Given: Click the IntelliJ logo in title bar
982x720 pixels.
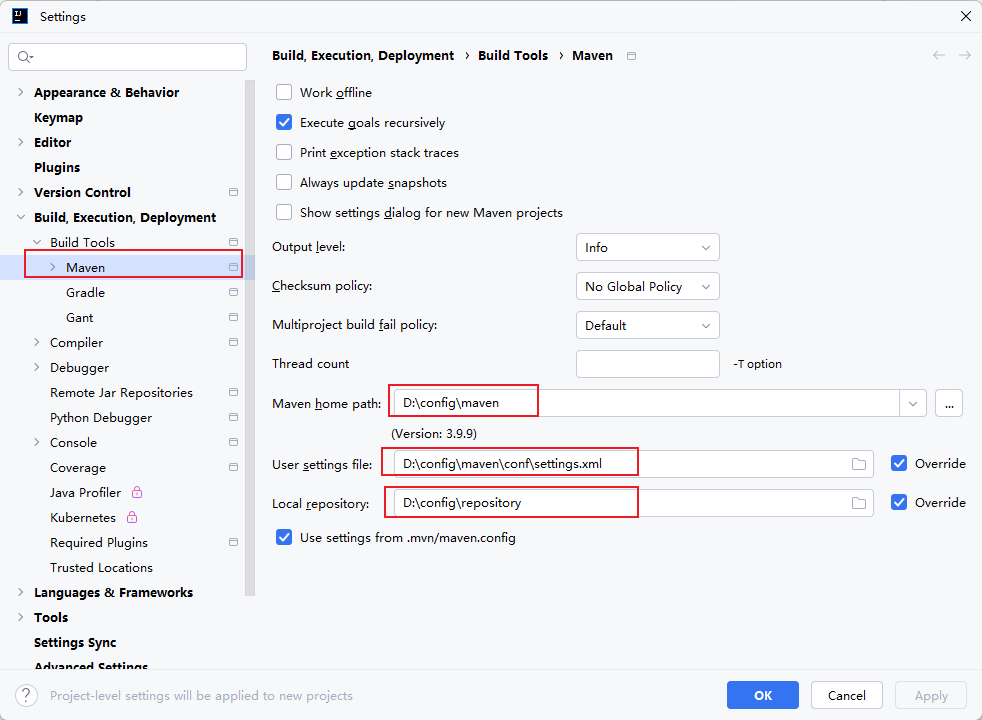Looking at the screenshot, I should click(20, 16).
